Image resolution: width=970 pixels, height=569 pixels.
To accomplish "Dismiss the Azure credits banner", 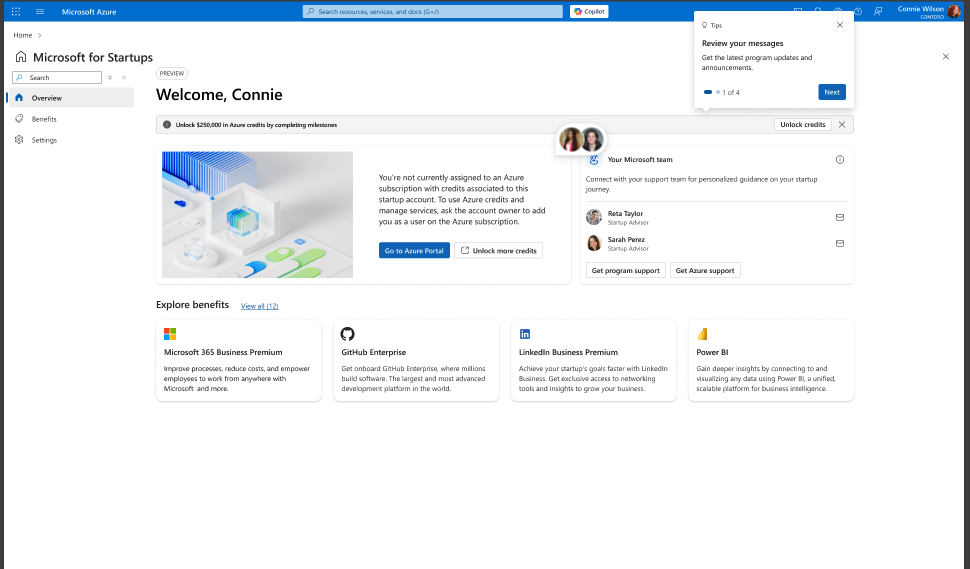I will coord(842,124).
